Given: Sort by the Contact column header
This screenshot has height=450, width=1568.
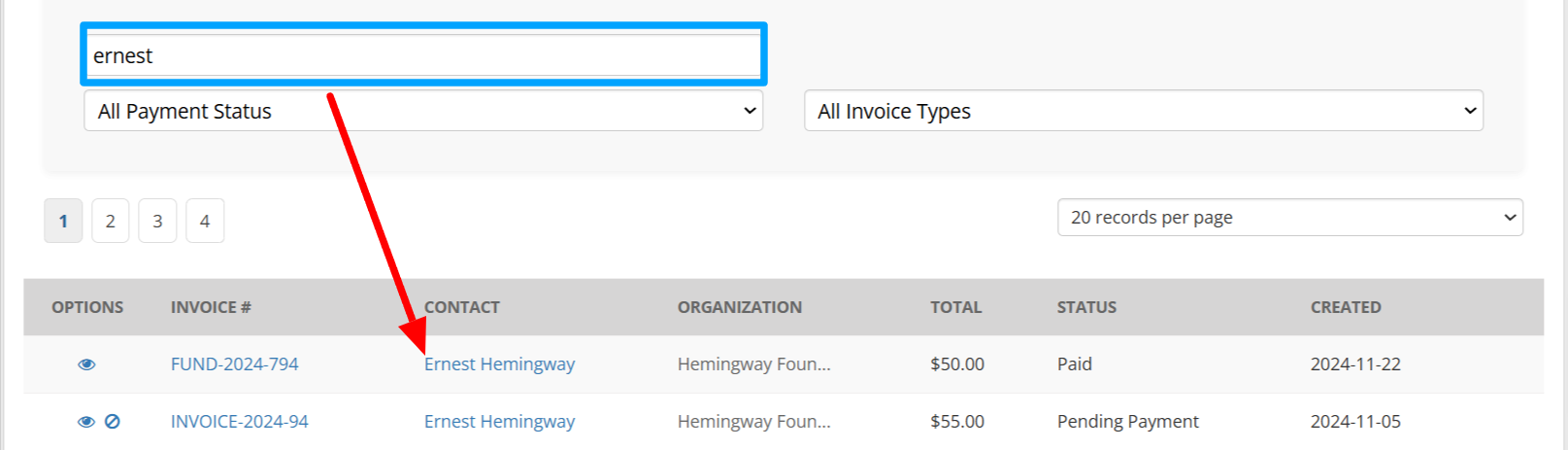Looking at the screenshot, I should click(x=461, y=307).
